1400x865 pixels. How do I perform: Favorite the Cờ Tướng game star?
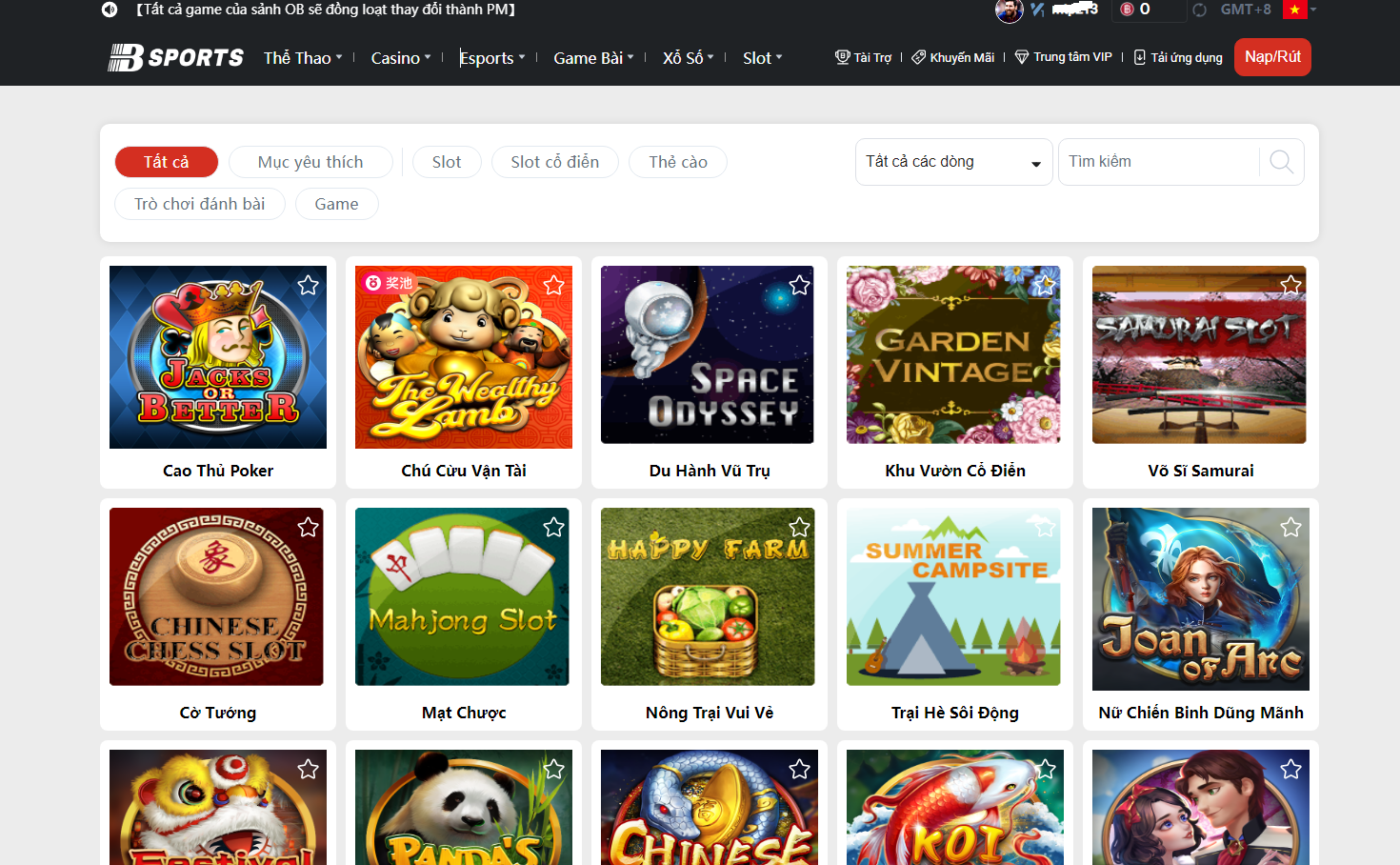point(308,527)
